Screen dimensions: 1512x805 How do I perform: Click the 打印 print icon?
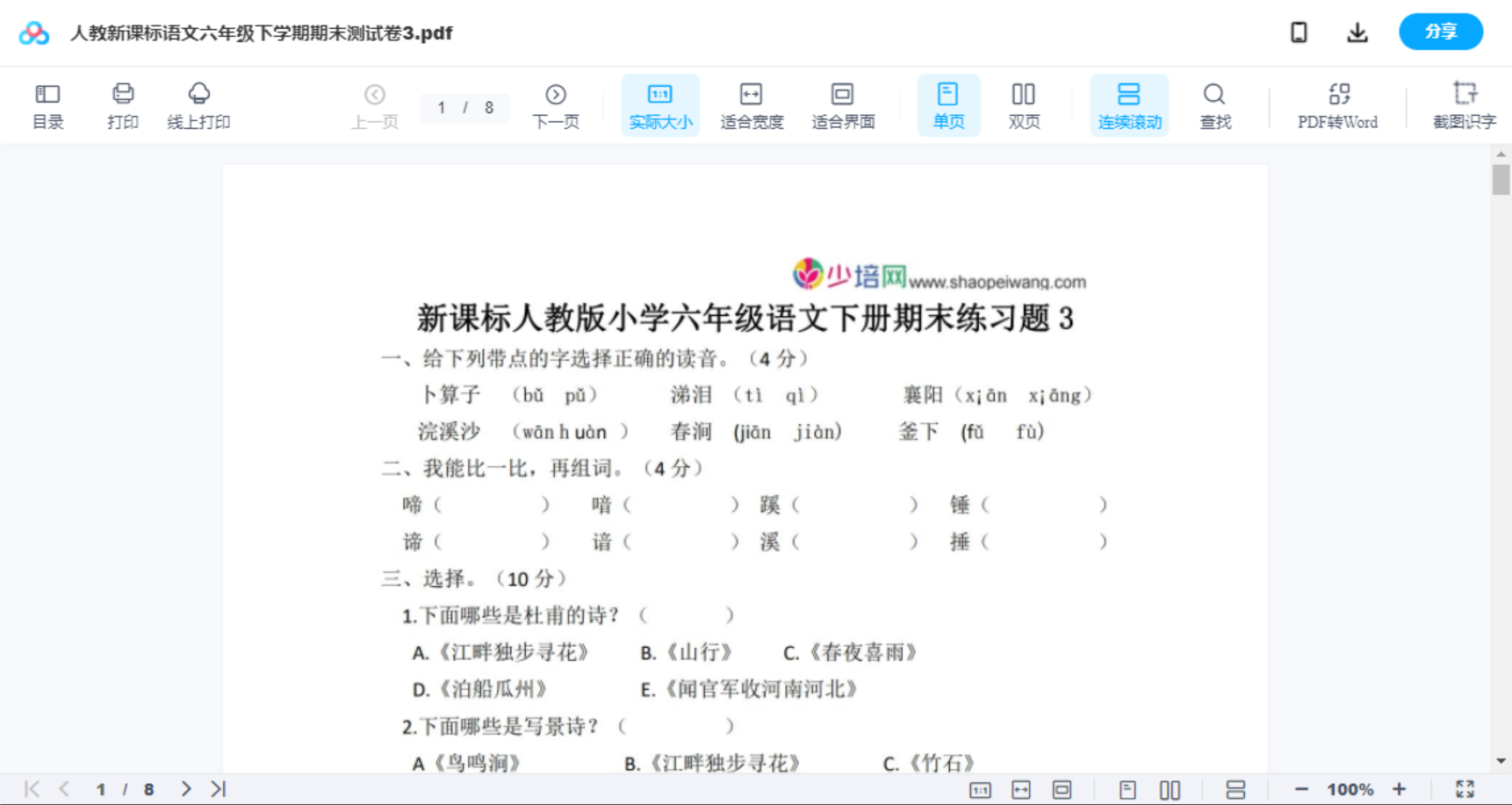pos(122,104)
